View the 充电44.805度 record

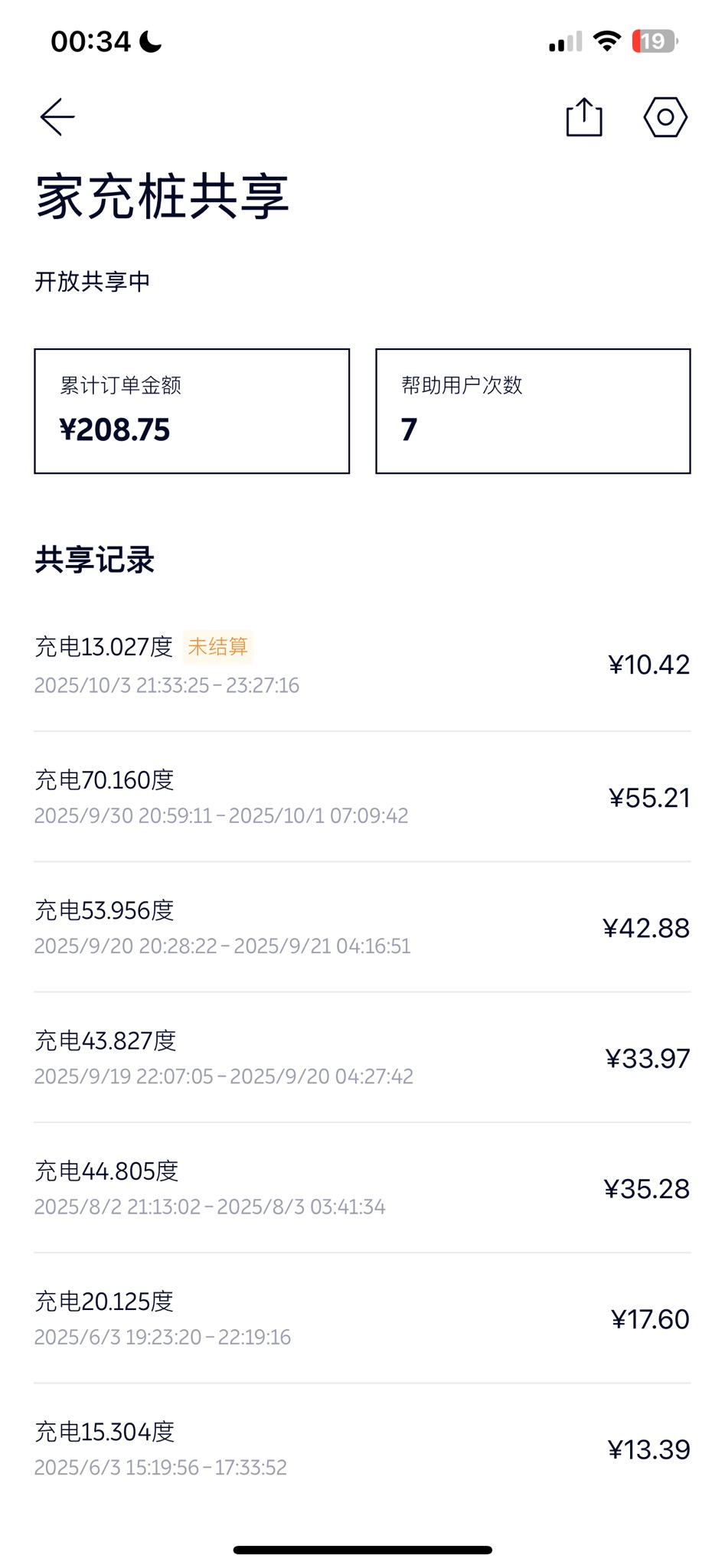[x=361, y=1187]
